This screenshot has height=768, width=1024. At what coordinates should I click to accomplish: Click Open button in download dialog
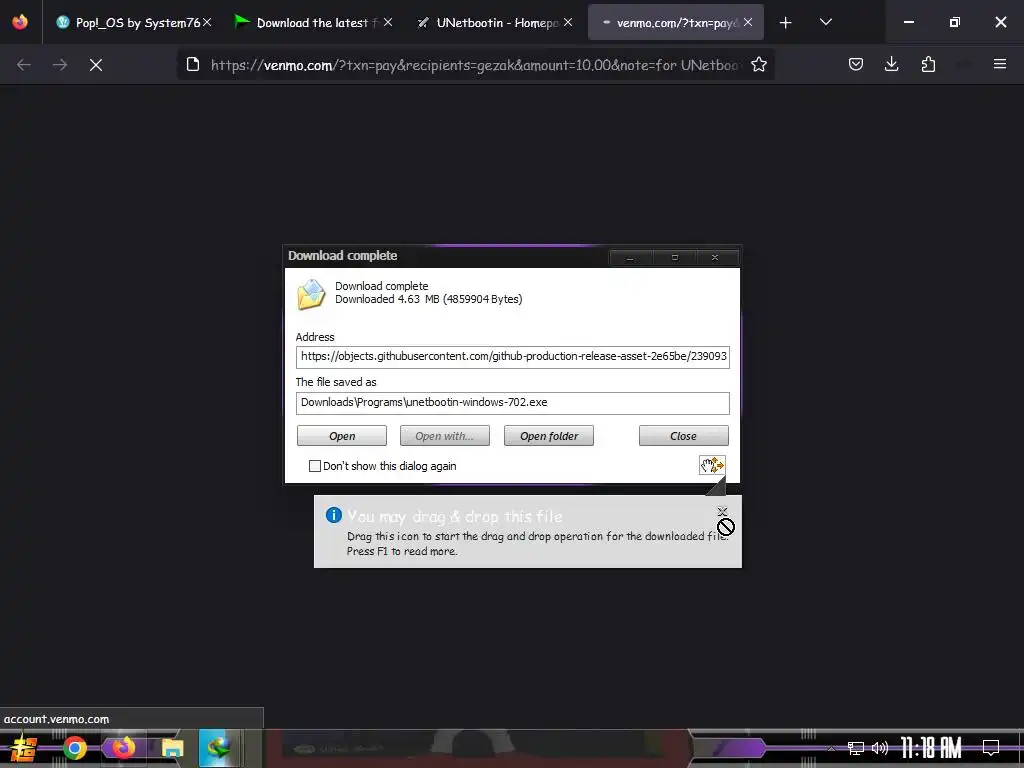coord(342,436)
